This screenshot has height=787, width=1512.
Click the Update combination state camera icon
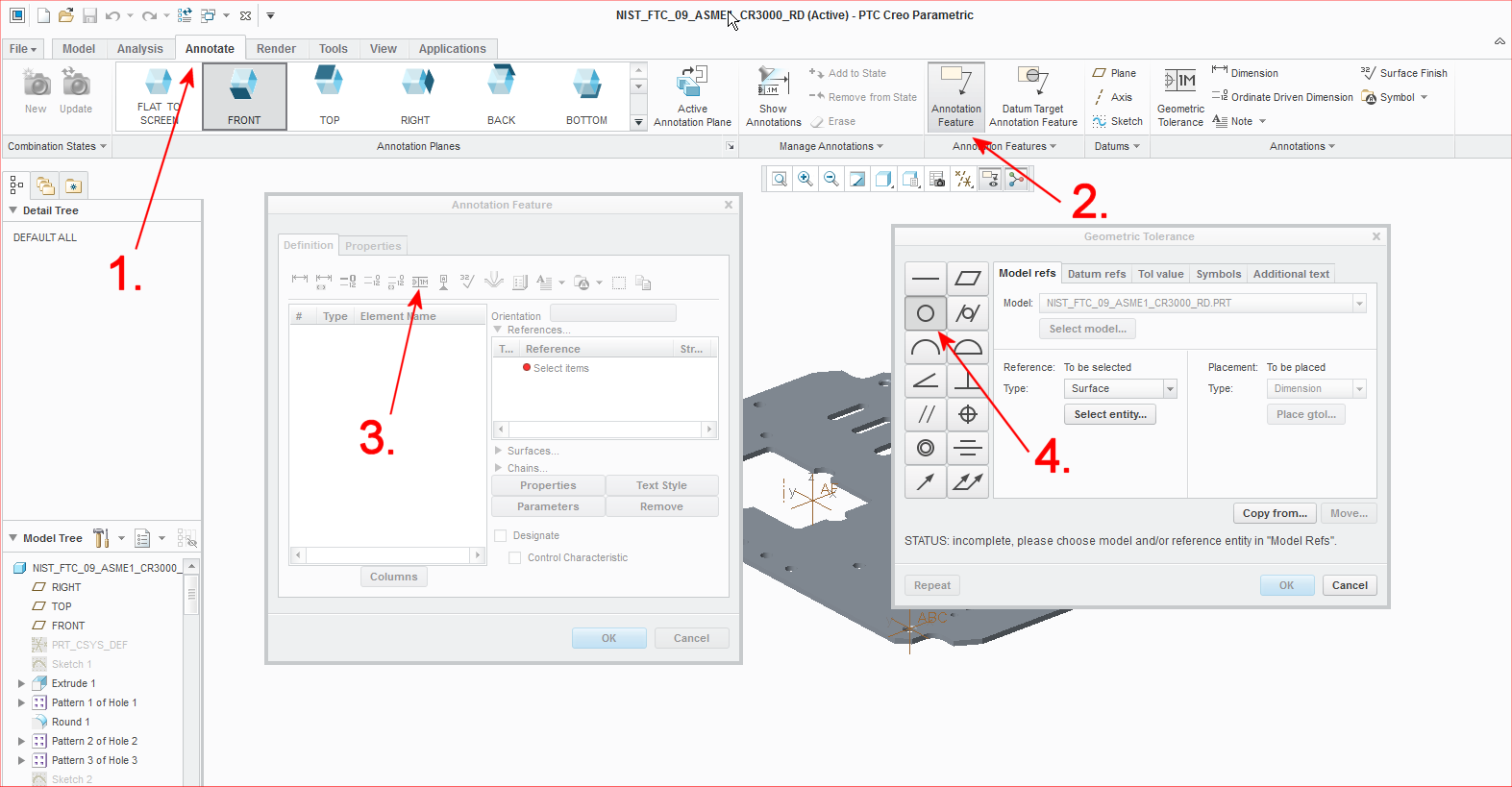76,91
